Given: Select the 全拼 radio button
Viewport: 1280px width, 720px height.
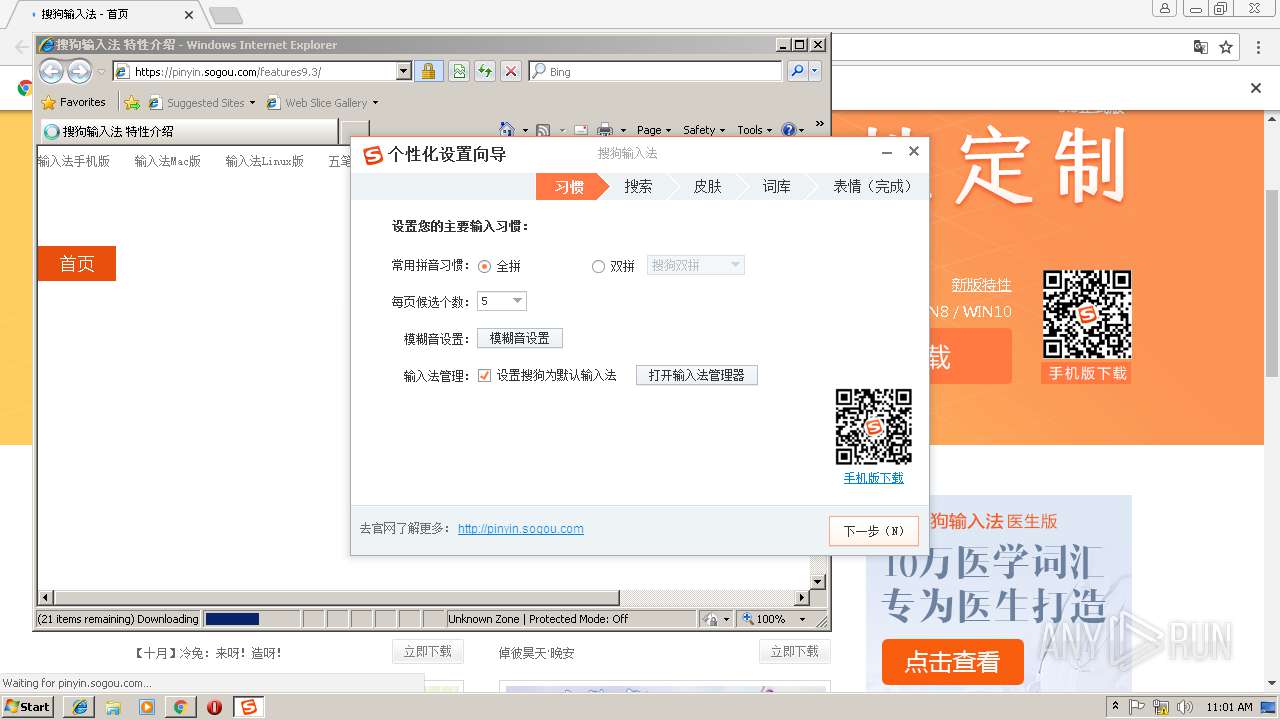Looking at the screenshot, I should tap(484, 266).
